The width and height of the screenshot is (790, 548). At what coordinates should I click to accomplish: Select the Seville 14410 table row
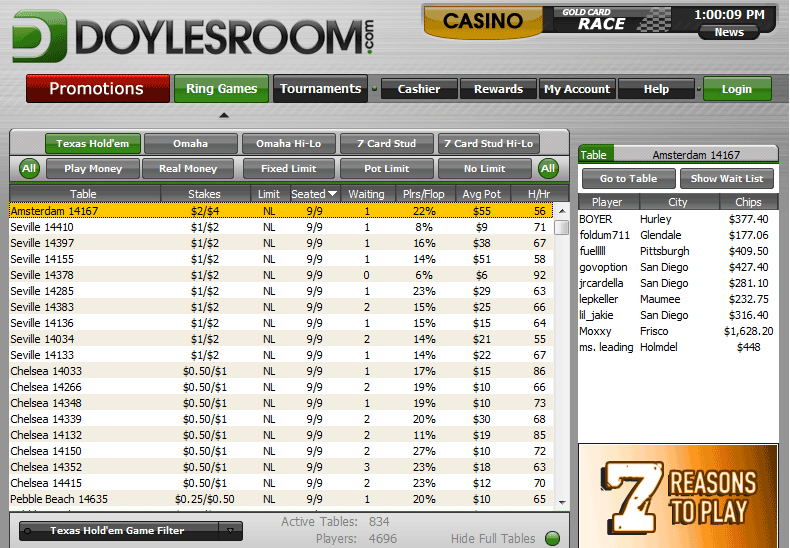(x=281, y=227)
